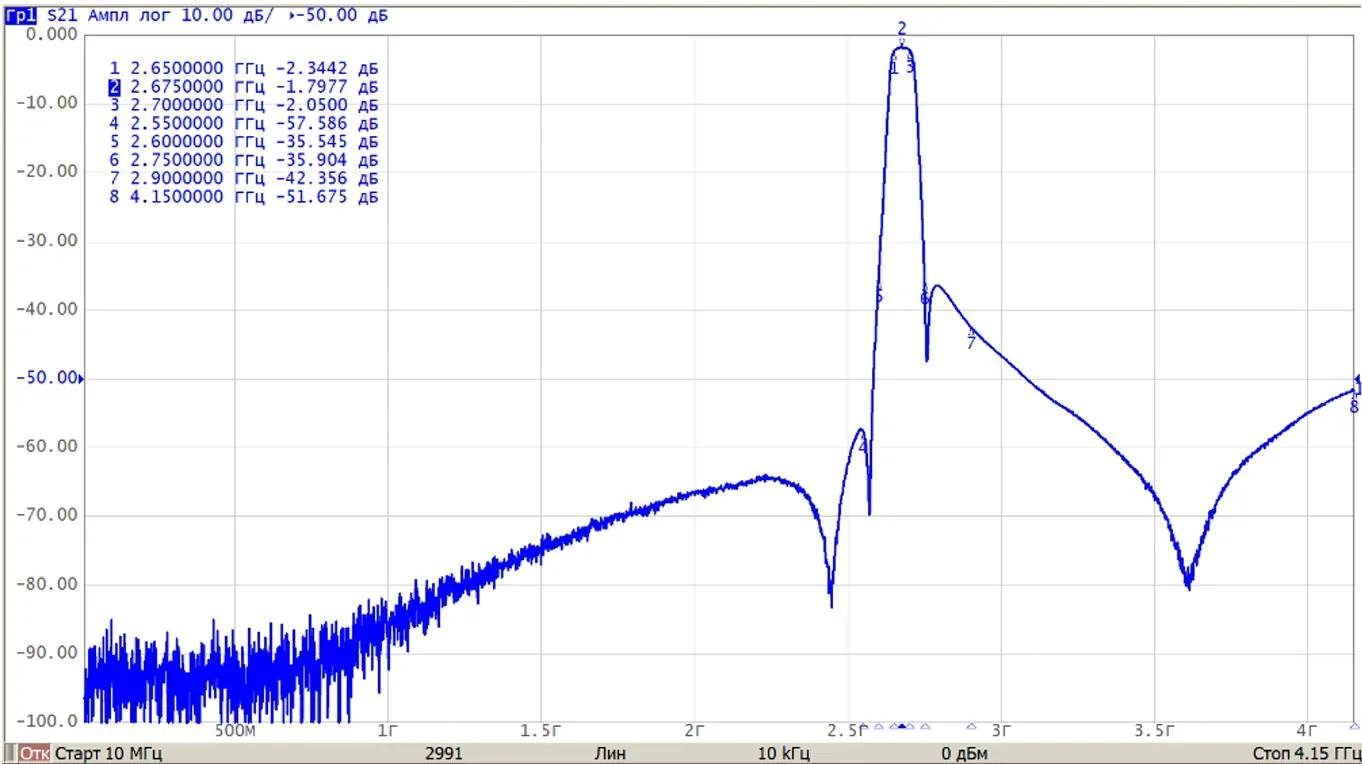Select marker 1 row at 2.6500000 ГГц
1362x764 pixels.
click(x=244, y=69)
